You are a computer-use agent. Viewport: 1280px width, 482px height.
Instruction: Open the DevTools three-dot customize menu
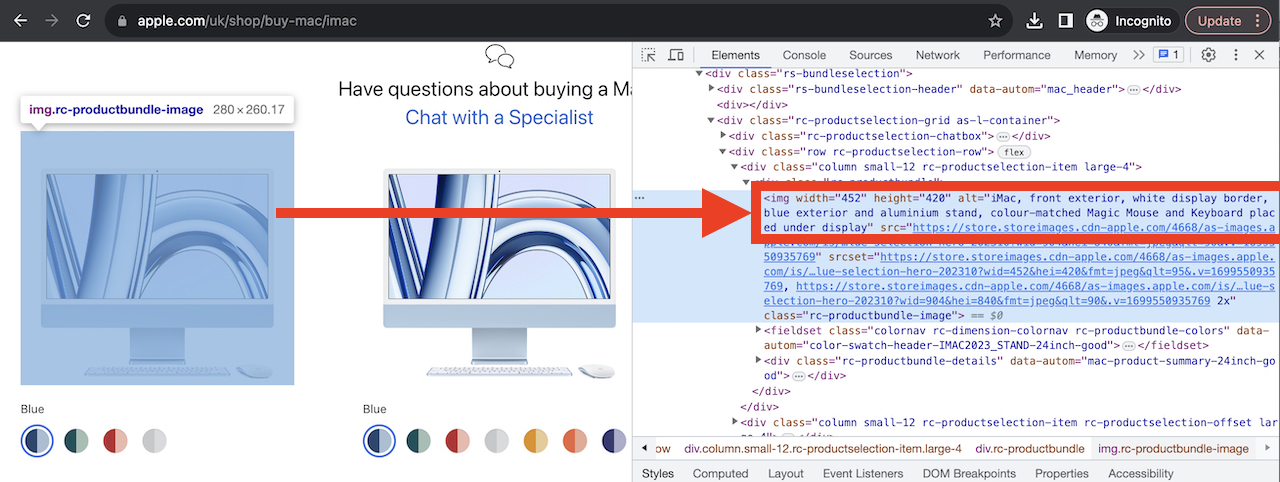click(1235, 55)
